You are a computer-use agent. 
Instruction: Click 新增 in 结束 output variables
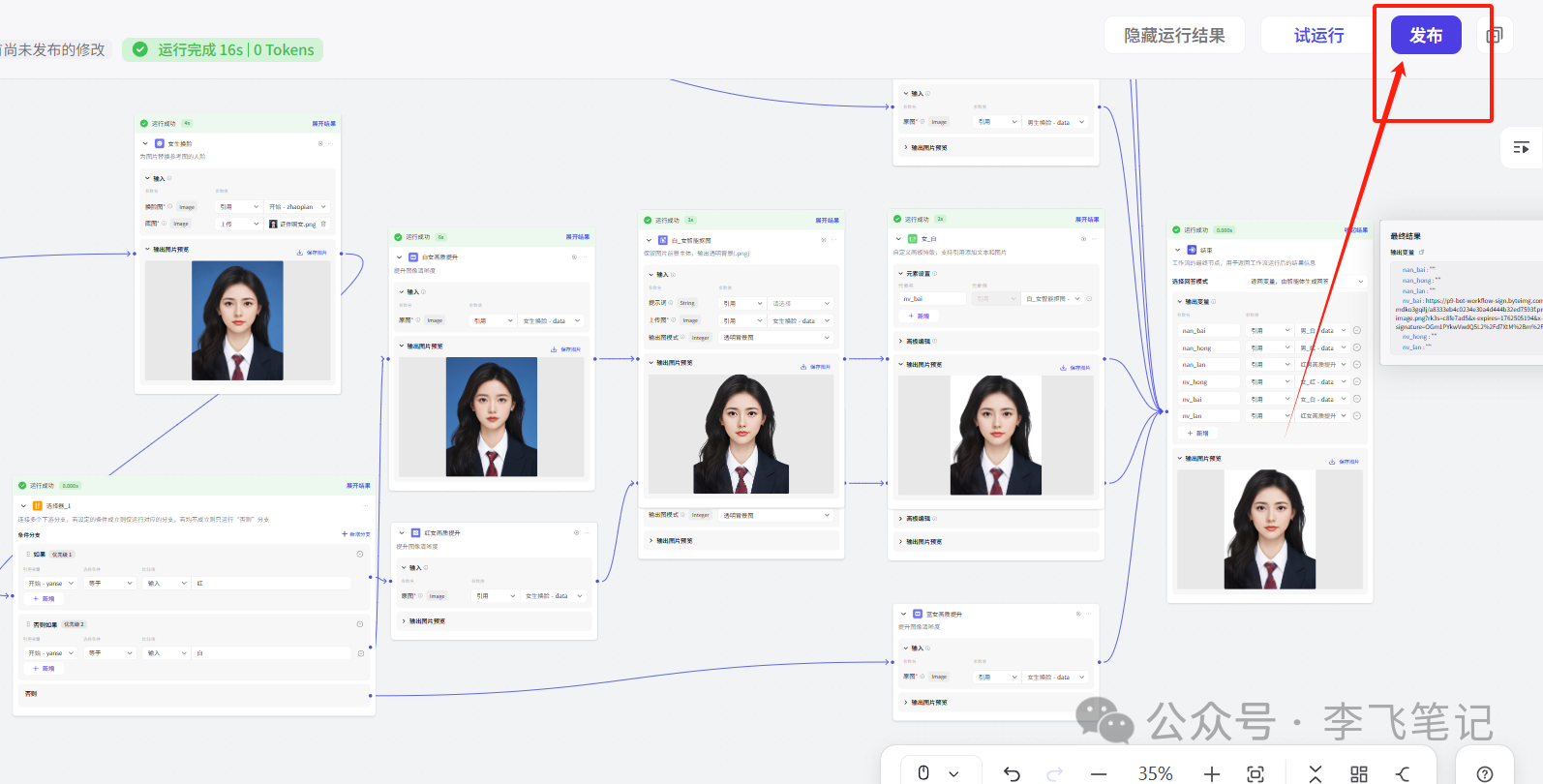tap(1198, 434)
